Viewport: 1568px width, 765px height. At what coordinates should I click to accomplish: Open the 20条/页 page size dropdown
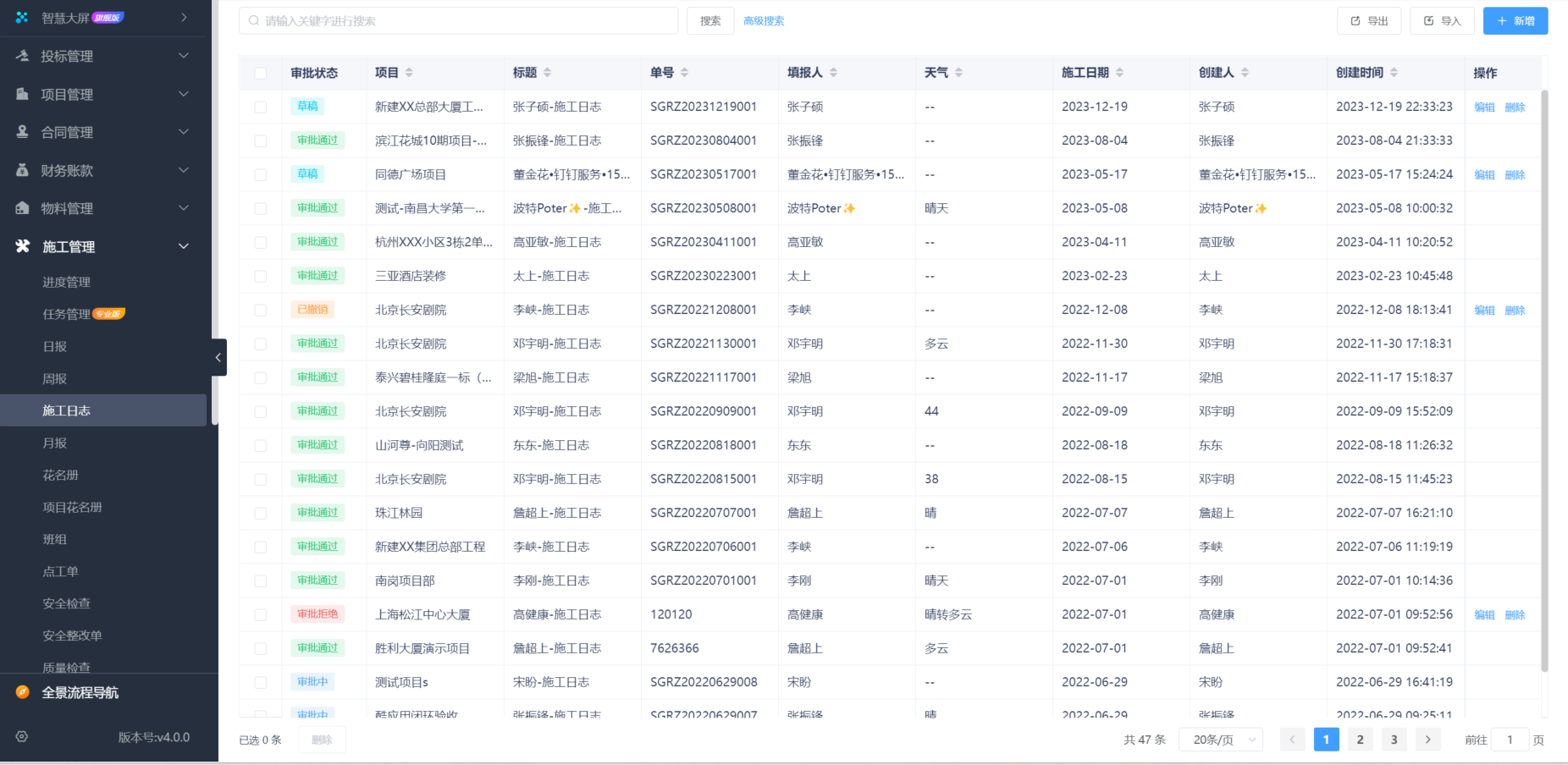point(1220,739)
